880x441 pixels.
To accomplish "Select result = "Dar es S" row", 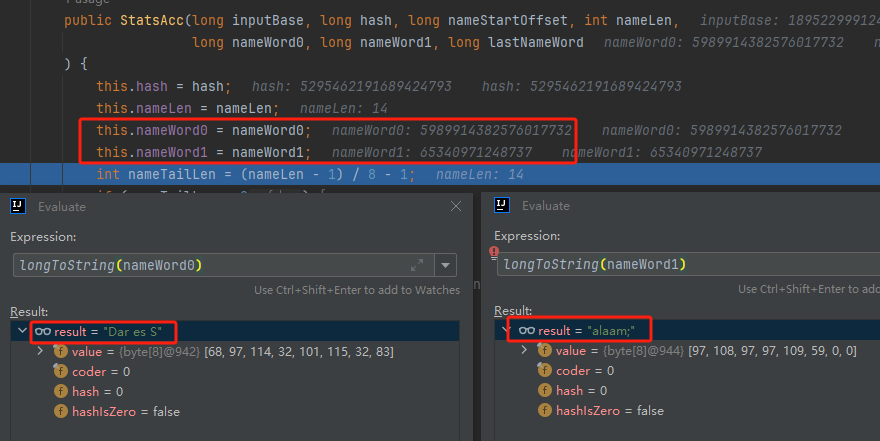I will pos(235,332).
